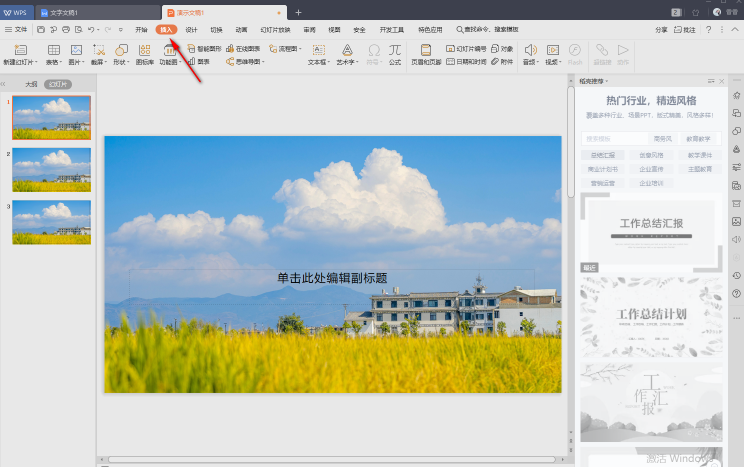Image resolution: width=744 pixels, height=467 pixels.
Task: Click the 分享 share button
Action: pyautogui.click(x=661, y=30)
